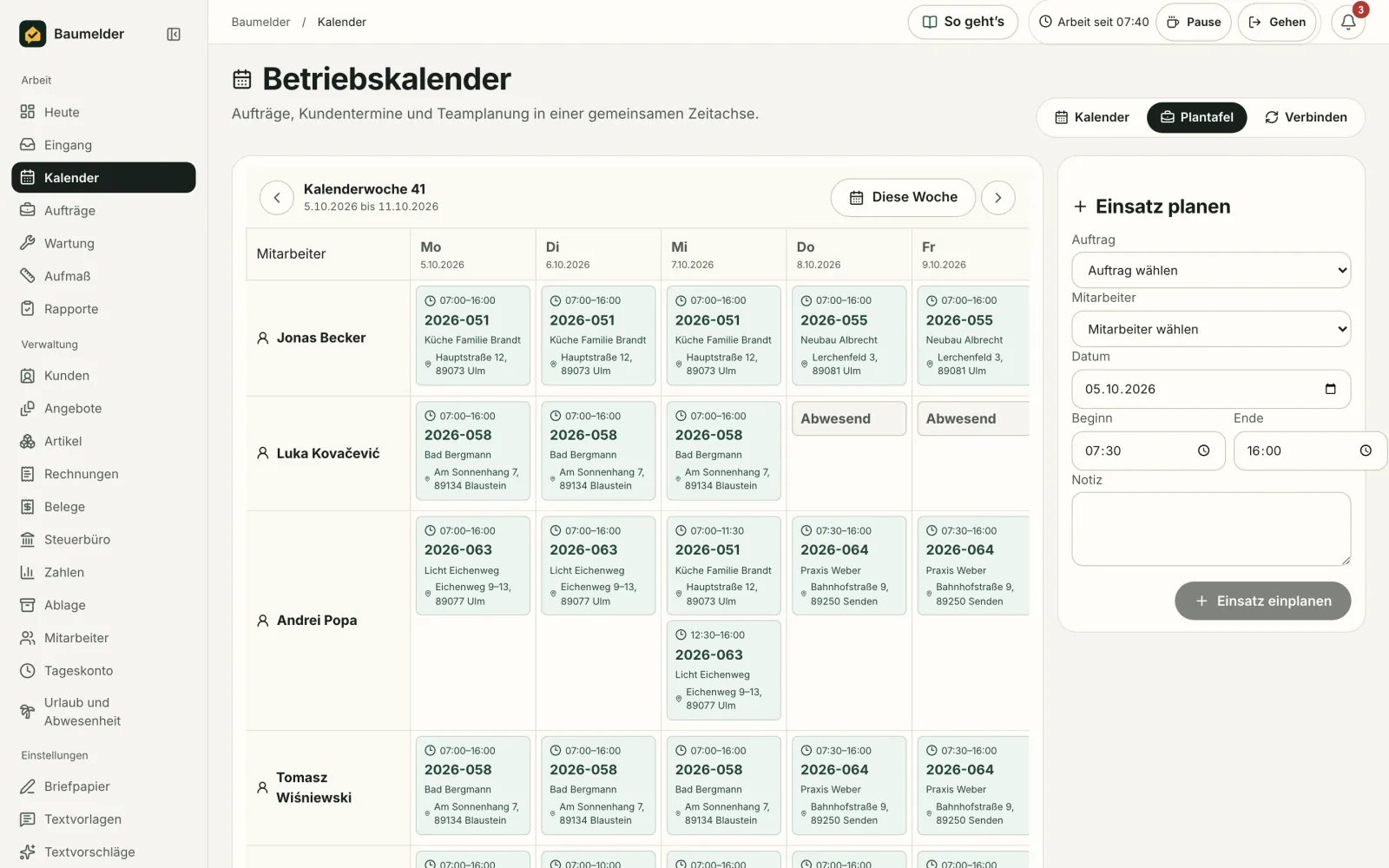1389x868 pixels.
Task: Switch to the Kalender view tab
Action: (x=1092, y=117)
